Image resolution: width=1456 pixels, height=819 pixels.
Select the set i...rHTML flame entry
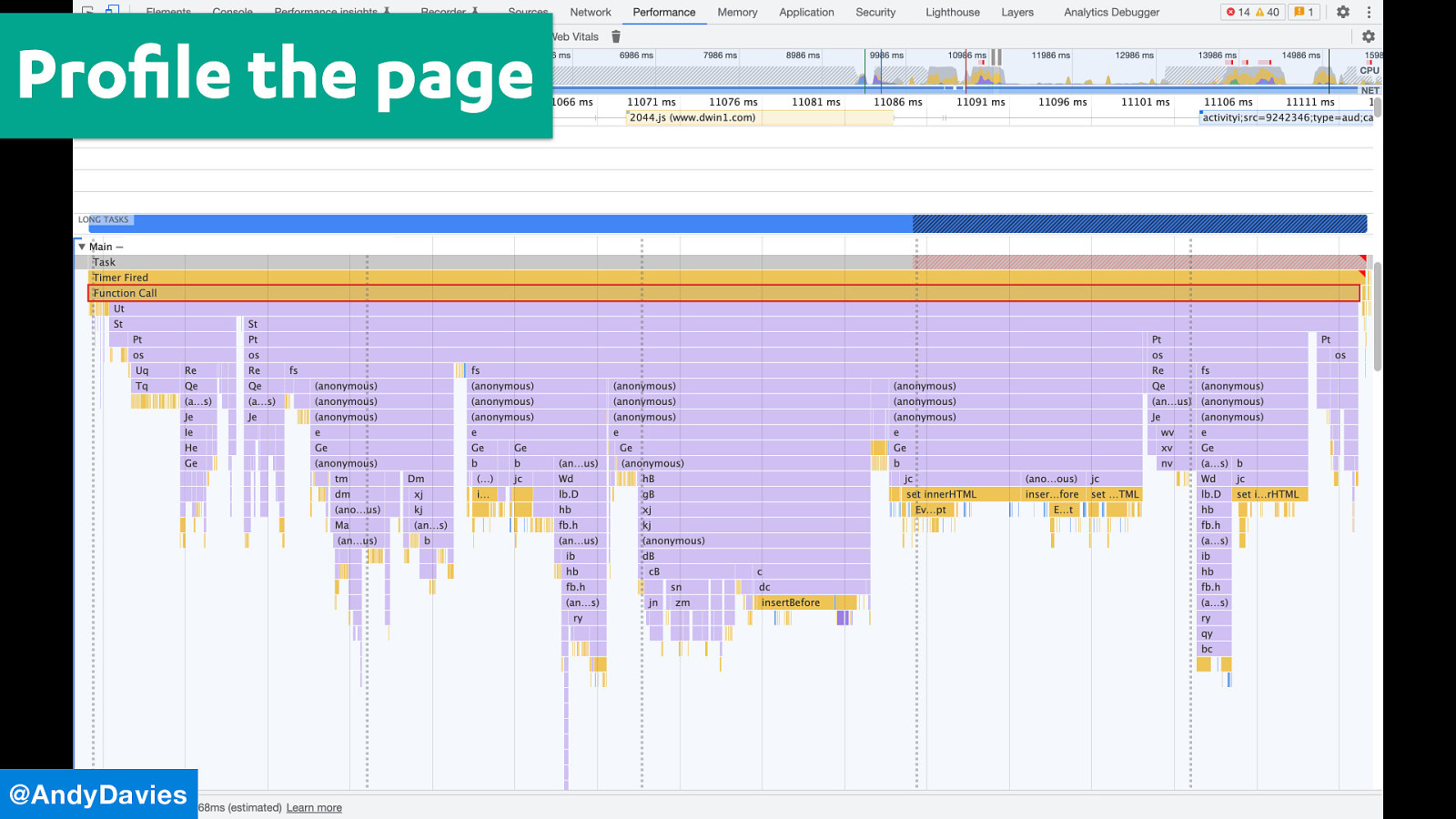(x=1270, y=494)
